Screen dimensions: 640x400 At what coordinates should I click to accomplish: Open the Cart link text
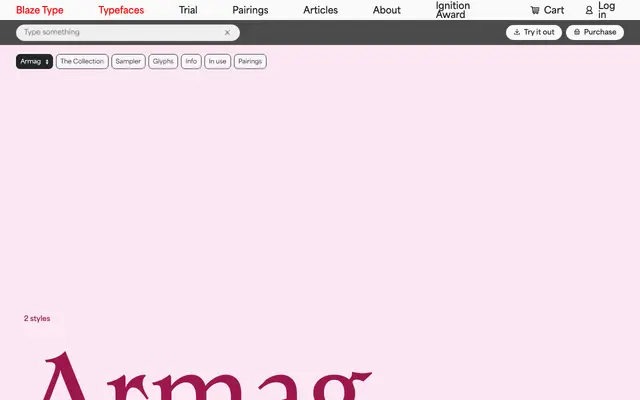click(554, 10)
